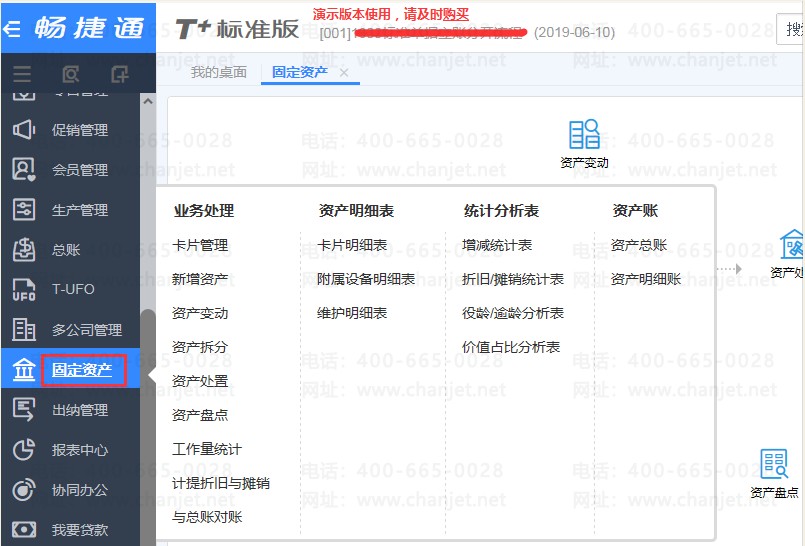The width and height of the screenshot is (805, 546).
Task: Click the 出纳管理 icon
Action: click(24, 410)
